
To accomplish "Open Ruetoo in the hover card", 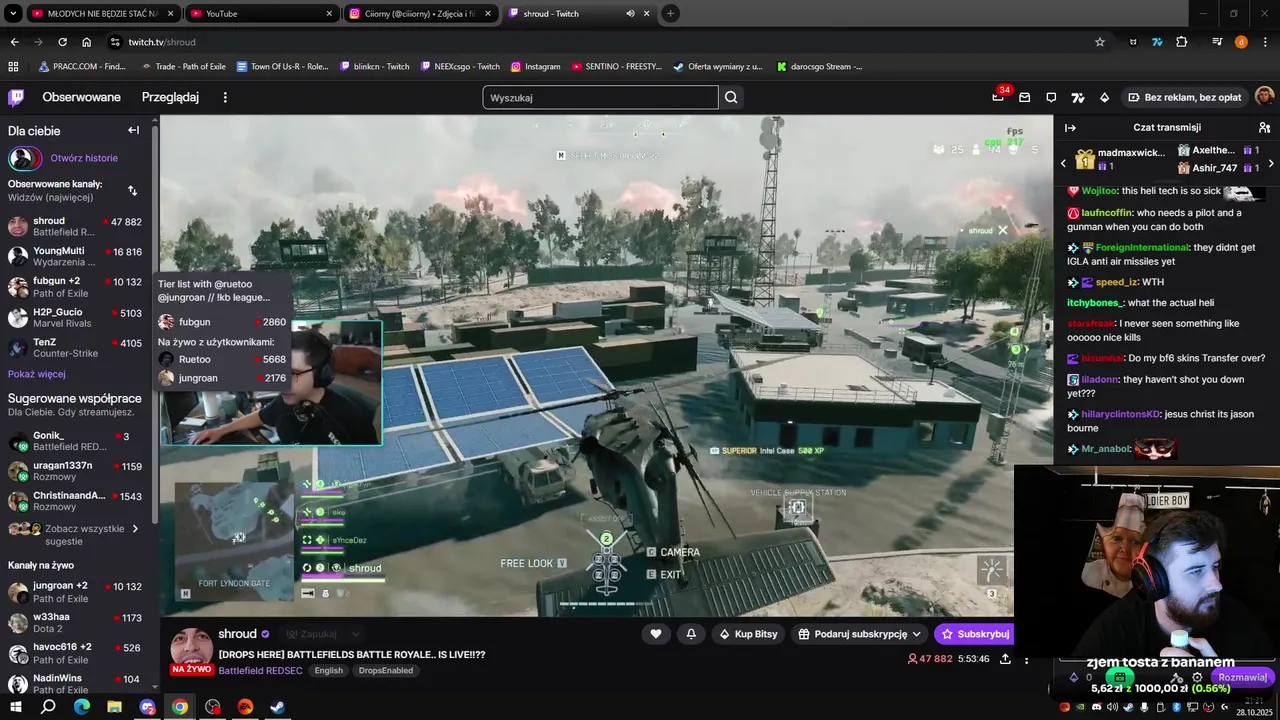I will coord(223,359).
